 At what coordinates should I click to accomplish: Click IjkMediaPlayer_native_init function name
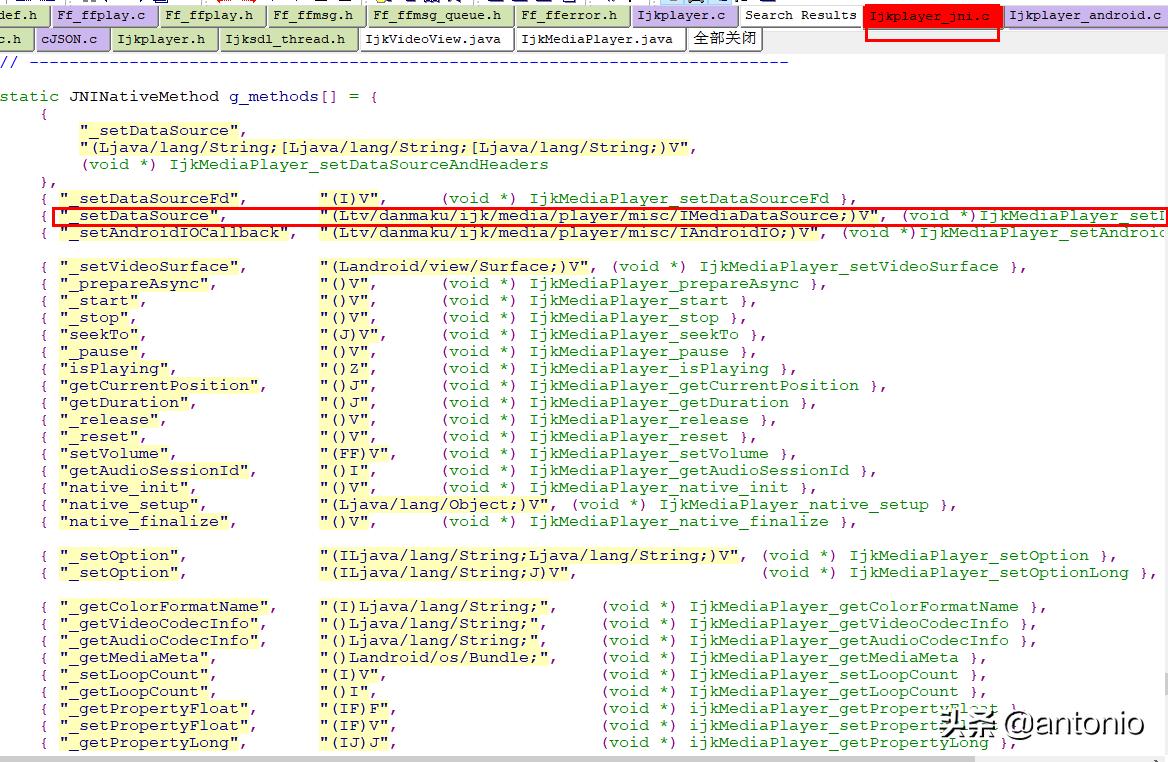659,488
